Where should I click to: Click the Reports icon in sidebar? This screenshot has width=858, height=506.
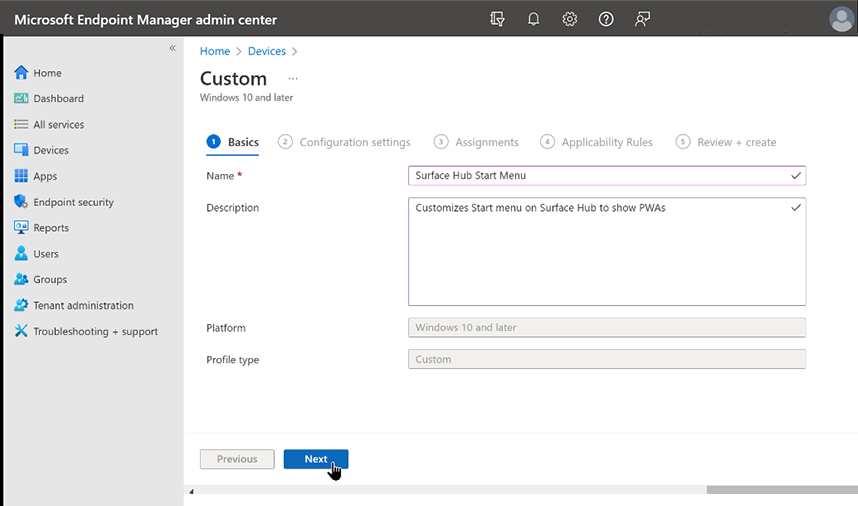coord(21,228)
